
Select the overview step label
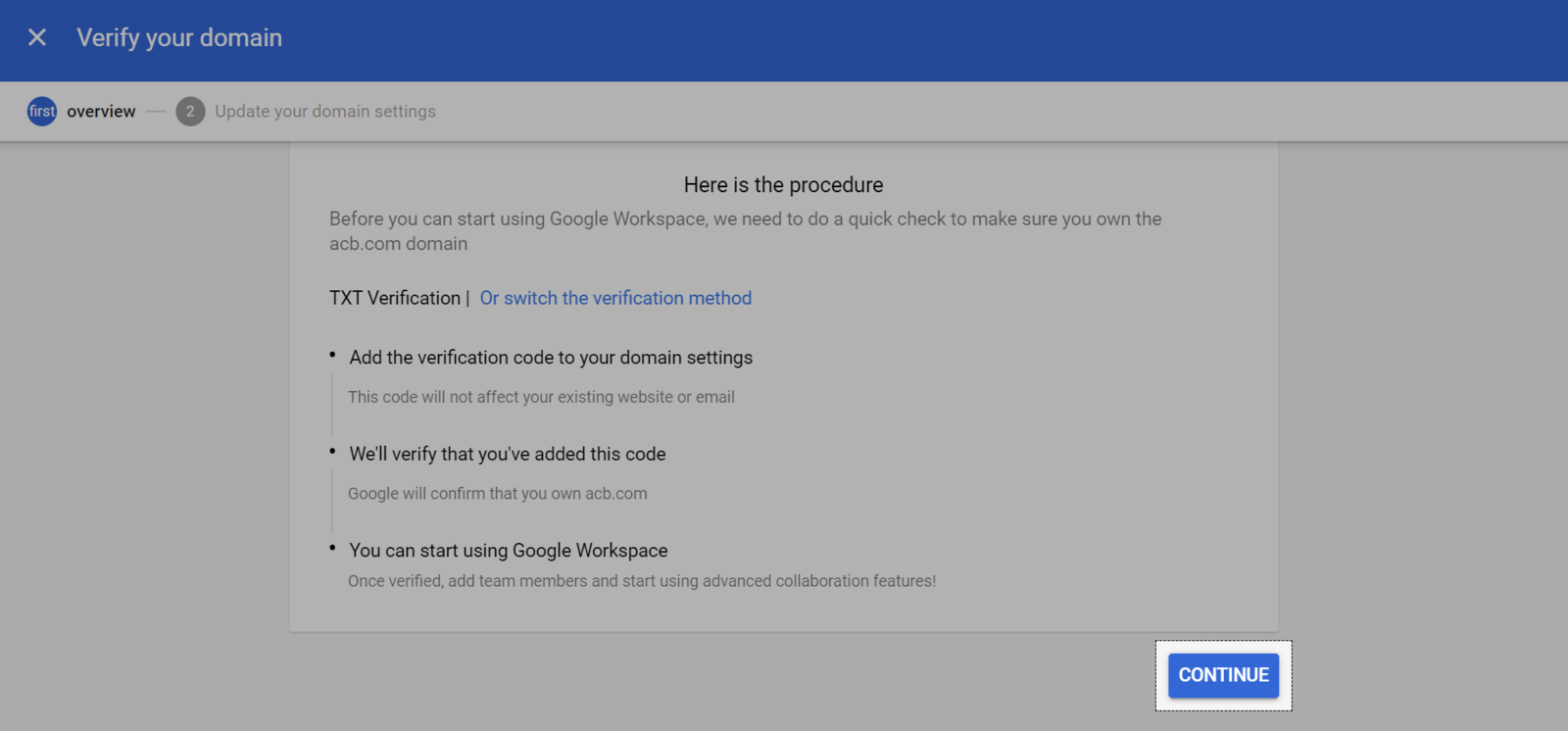101,112
